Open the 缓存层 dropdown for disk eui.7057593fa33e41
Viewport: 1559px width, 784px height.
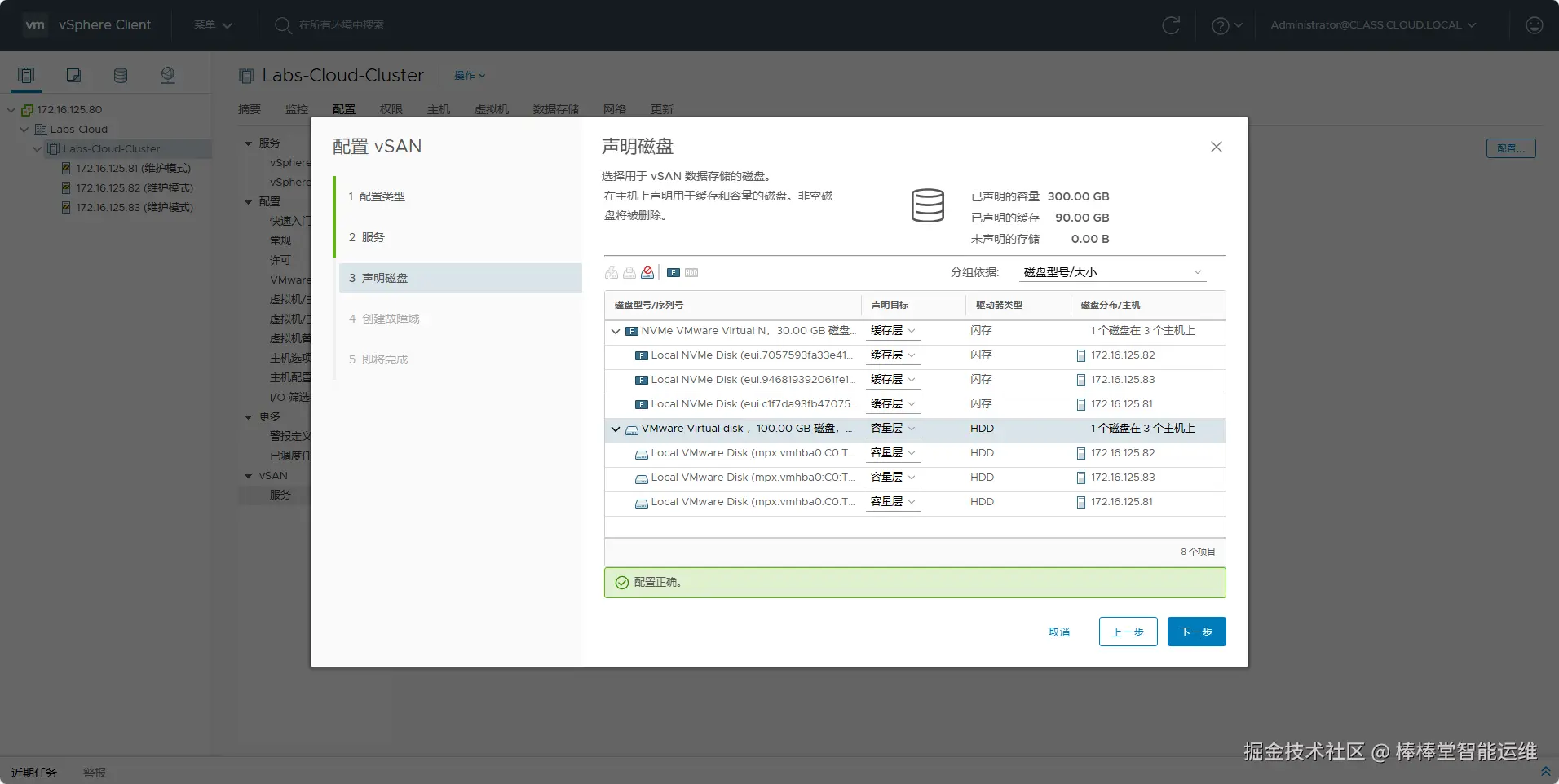click(893, 355)
